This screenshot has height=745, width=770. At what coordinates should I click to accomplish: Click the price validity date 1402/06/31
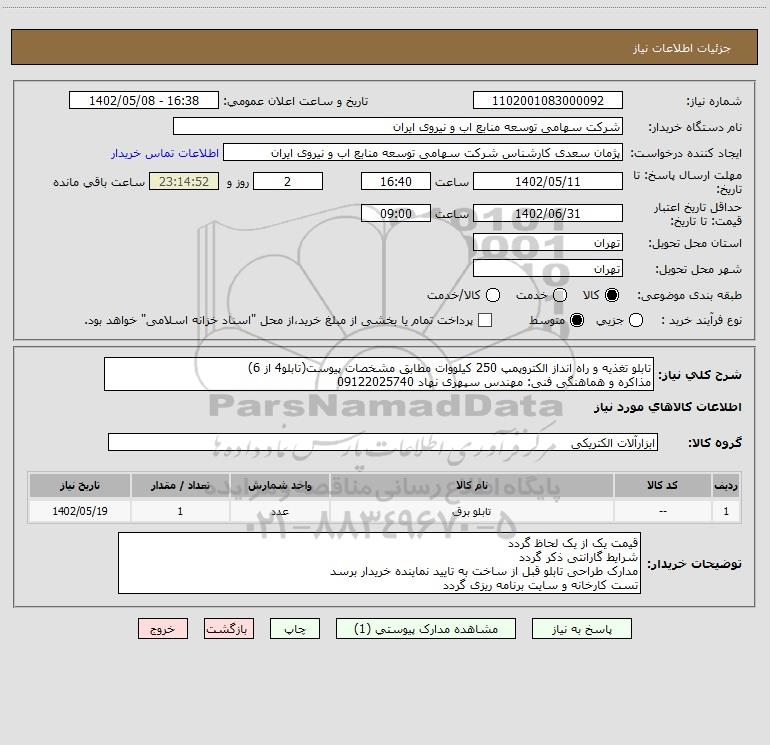click(x=548, y=213)
